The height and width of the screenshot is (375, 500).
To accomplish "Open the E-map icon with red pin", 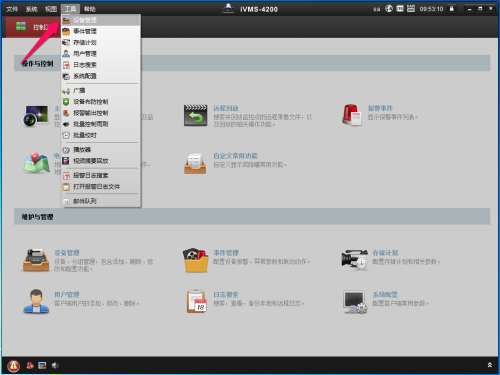I will click(36, 163).
